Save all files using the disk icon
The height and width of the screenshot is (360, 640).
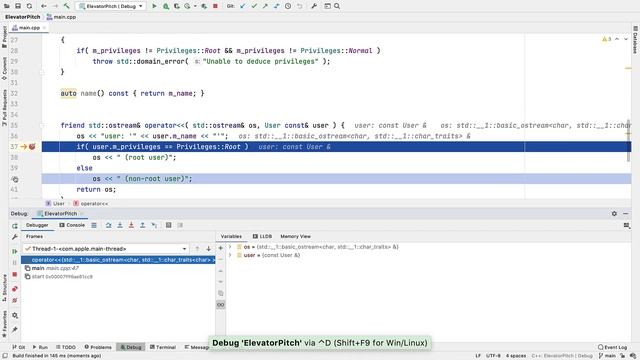[18, 6]
